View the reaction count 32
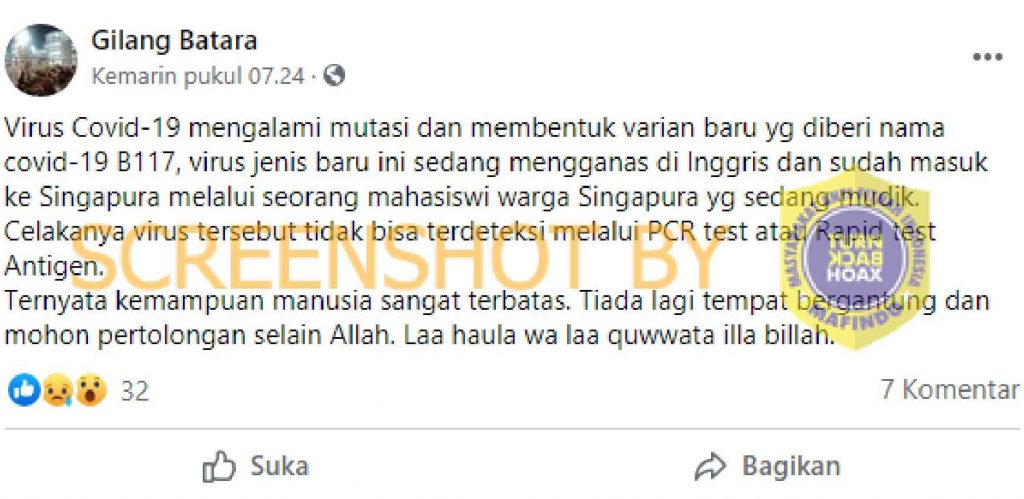The image size is (1024, 499). 135,391
